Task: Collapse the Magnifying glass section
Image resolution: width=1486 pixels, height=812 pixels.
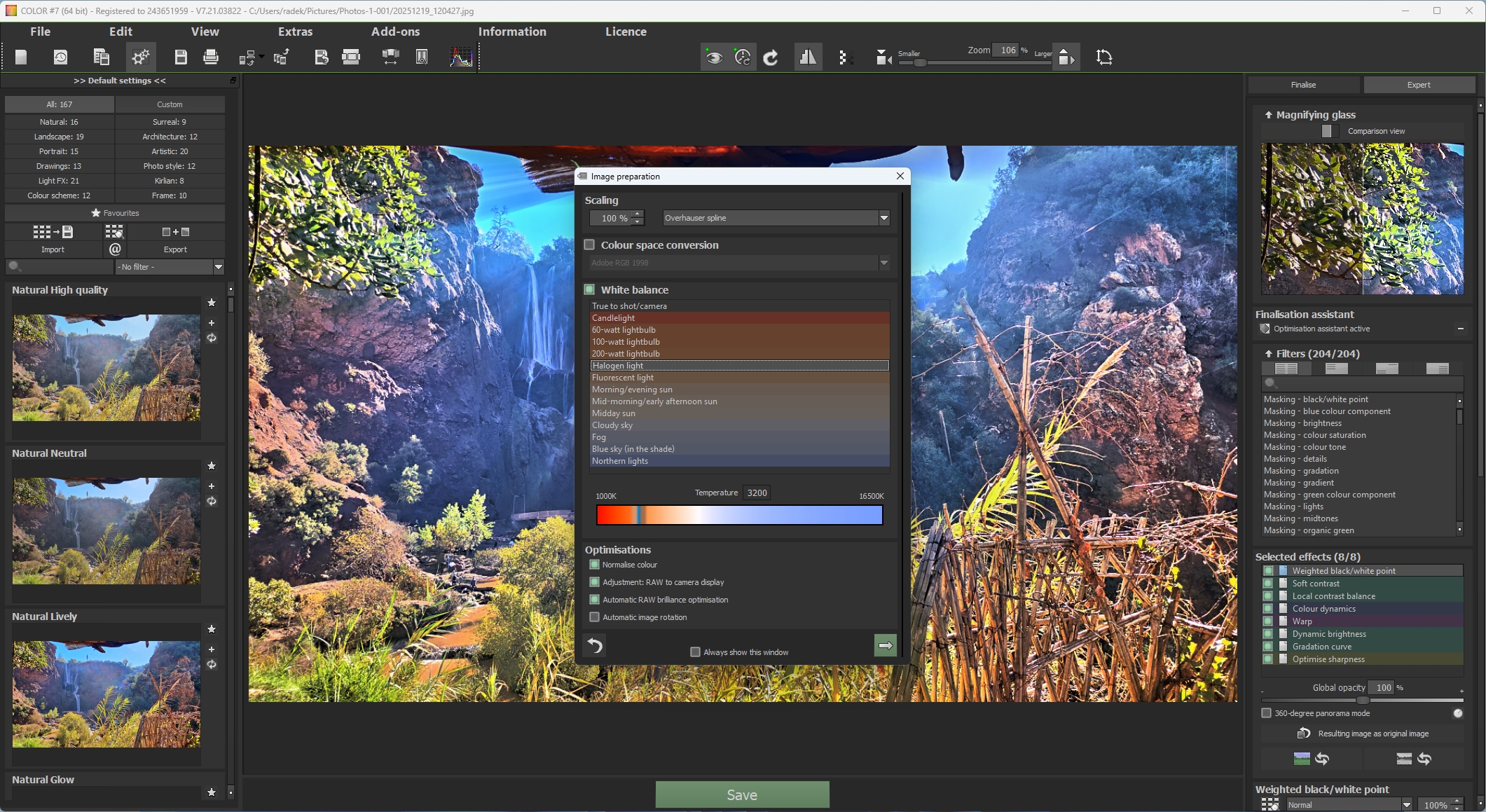Action: tap(1268, 115)
